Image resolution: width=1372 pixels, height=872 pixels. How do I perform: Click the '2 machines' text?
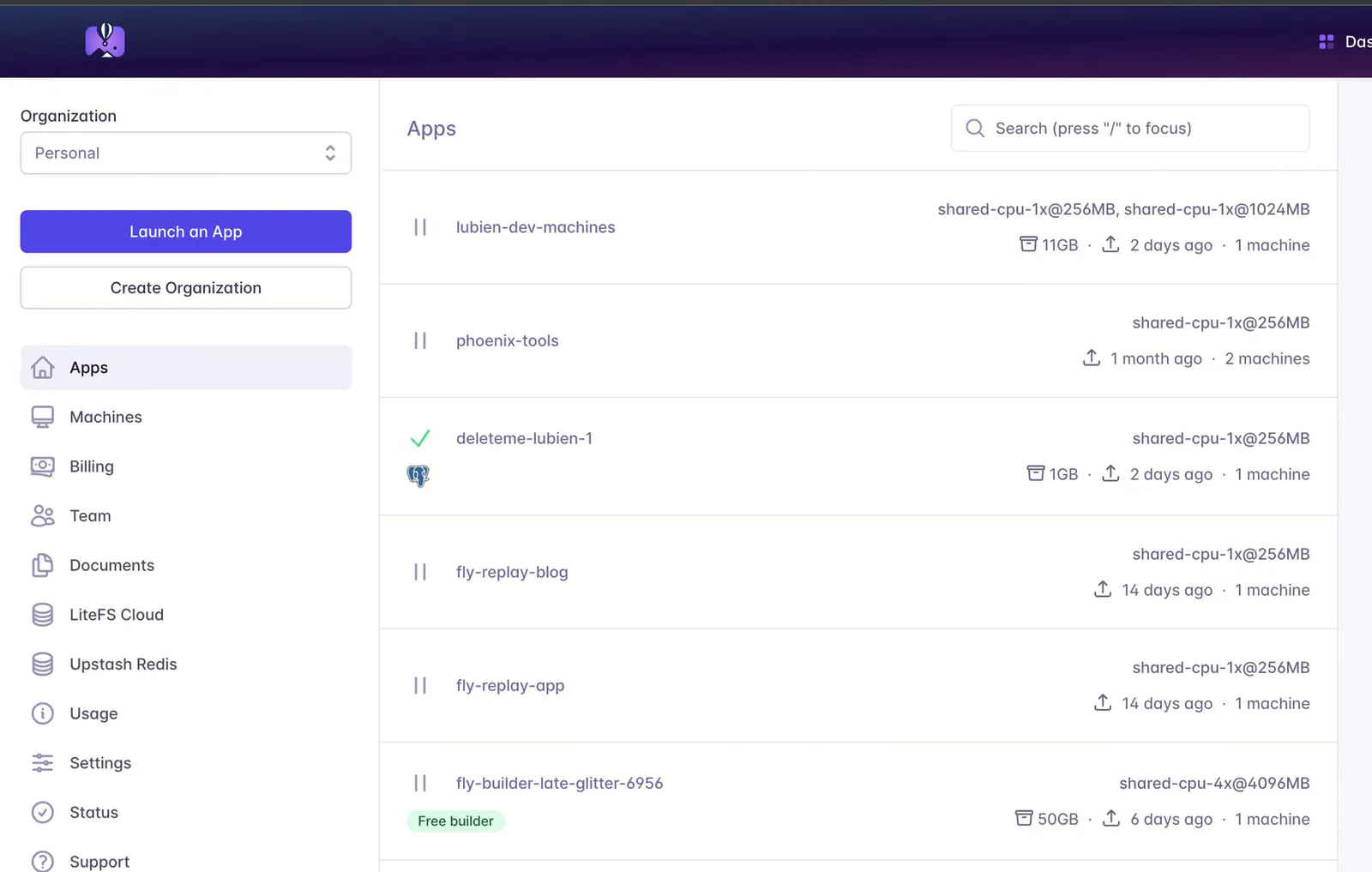1267,358
